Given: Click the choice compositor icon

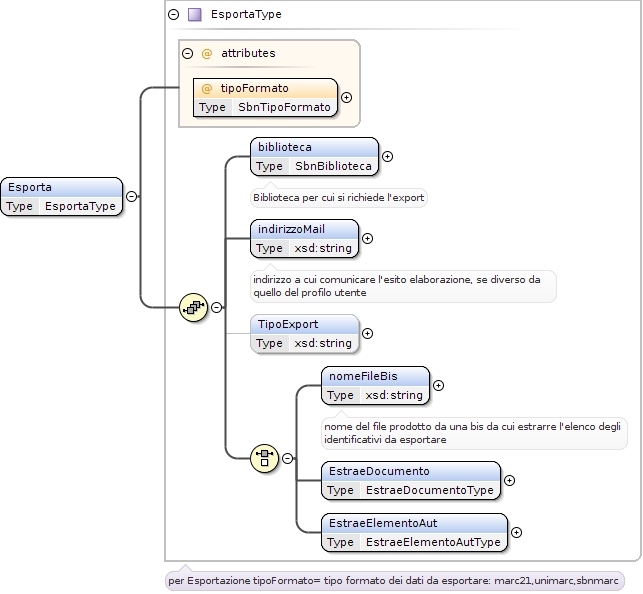Looking at the screenshot, I should point(264,458).
